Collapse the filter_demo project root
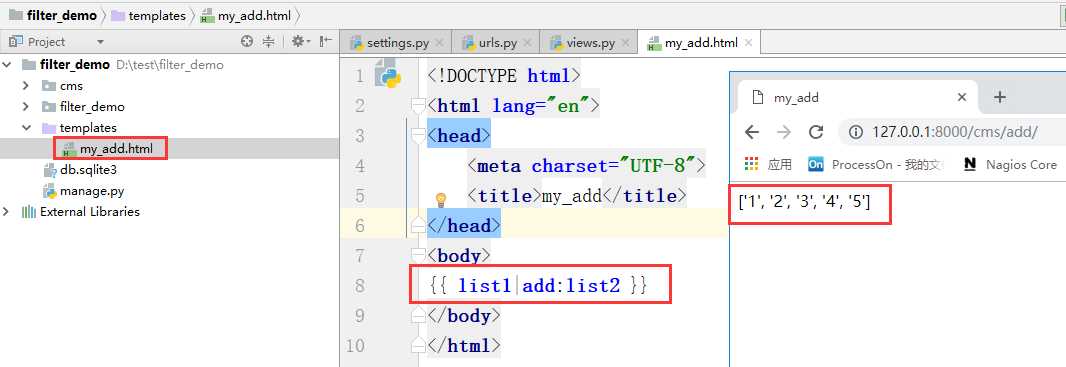The width and height of the screenshot is (1066, 367). coord(7,65)
